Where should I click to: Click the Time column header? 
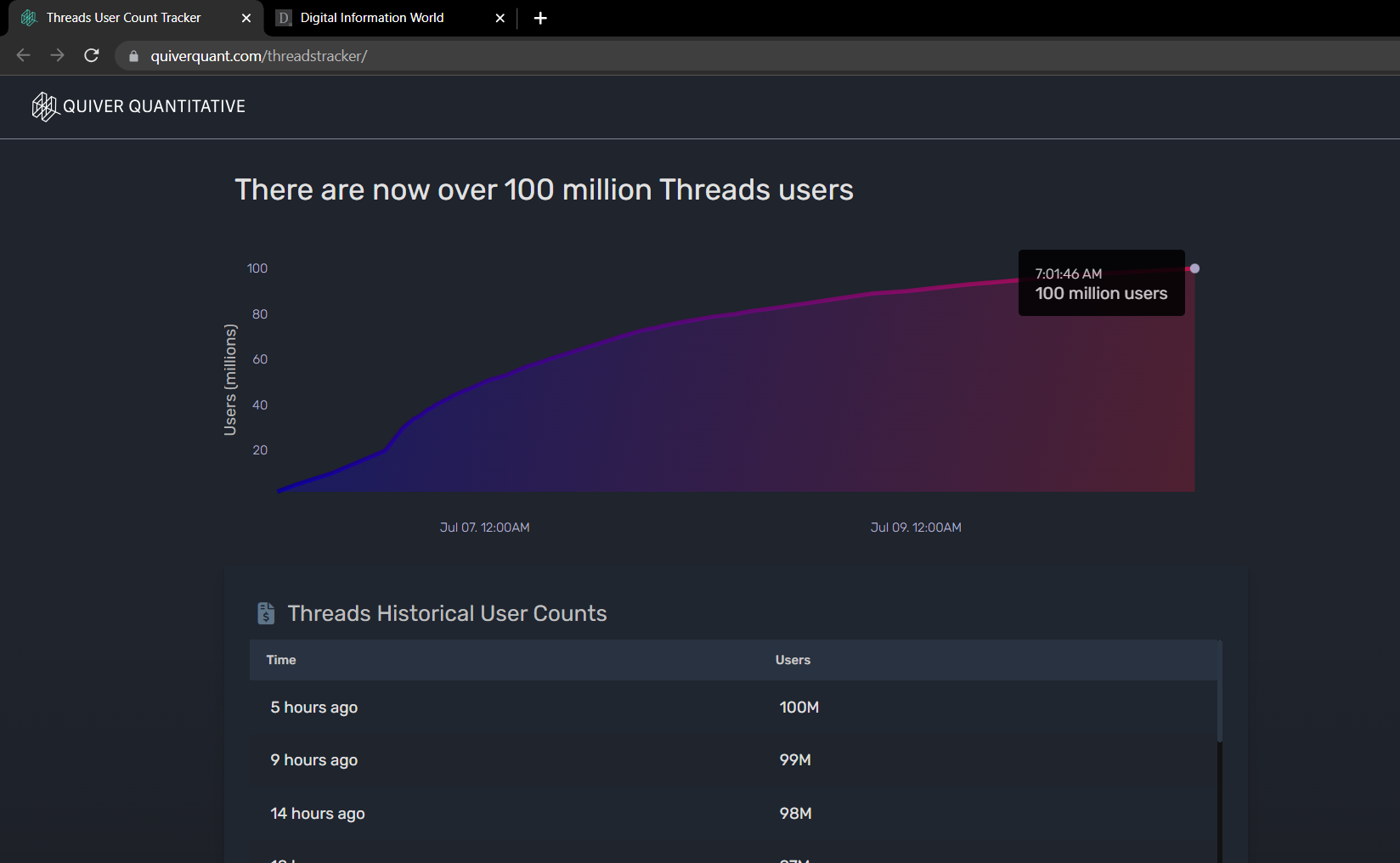pyautogui.click(x=281, y=660)
